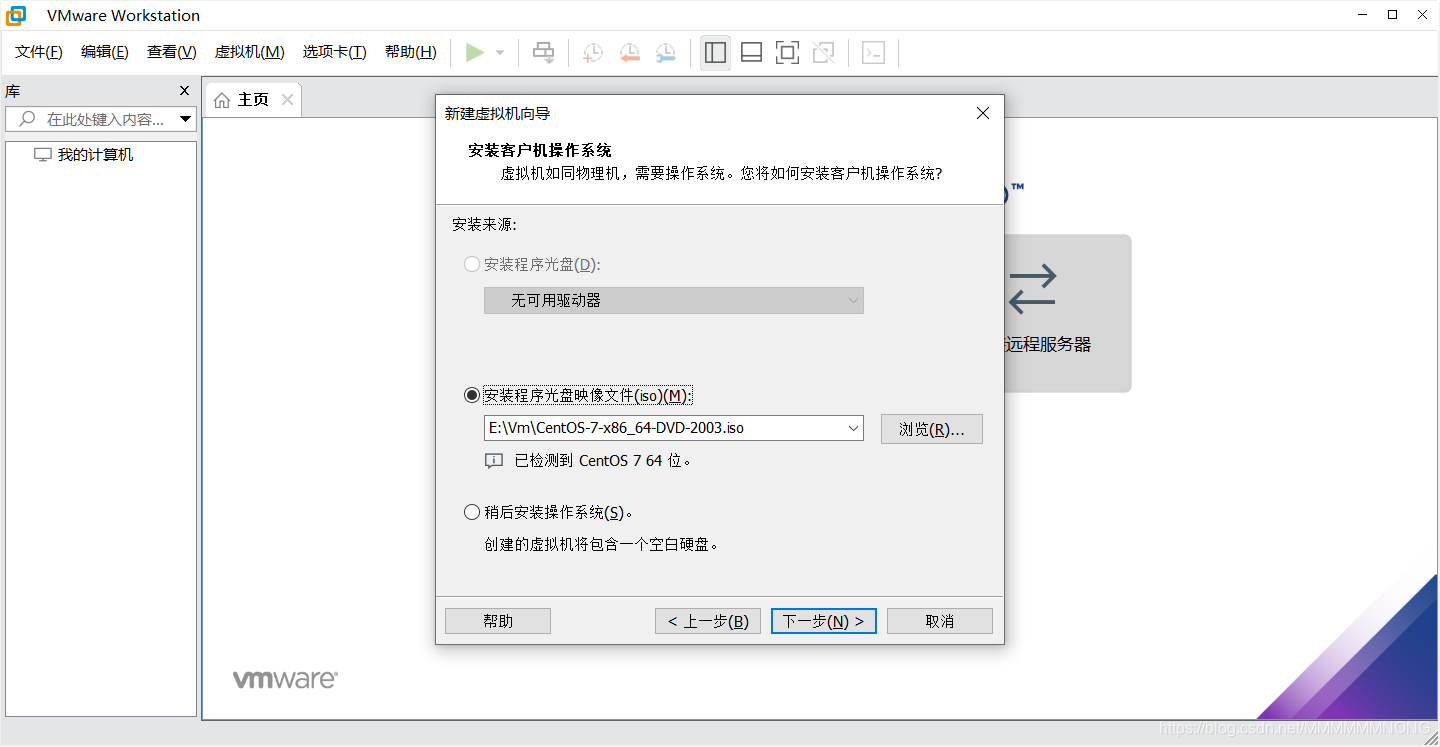Click the detection info icon beside 已检测到 CentOS 7
This screenshot has width=1440, height=747.
[x=494, y=461]
